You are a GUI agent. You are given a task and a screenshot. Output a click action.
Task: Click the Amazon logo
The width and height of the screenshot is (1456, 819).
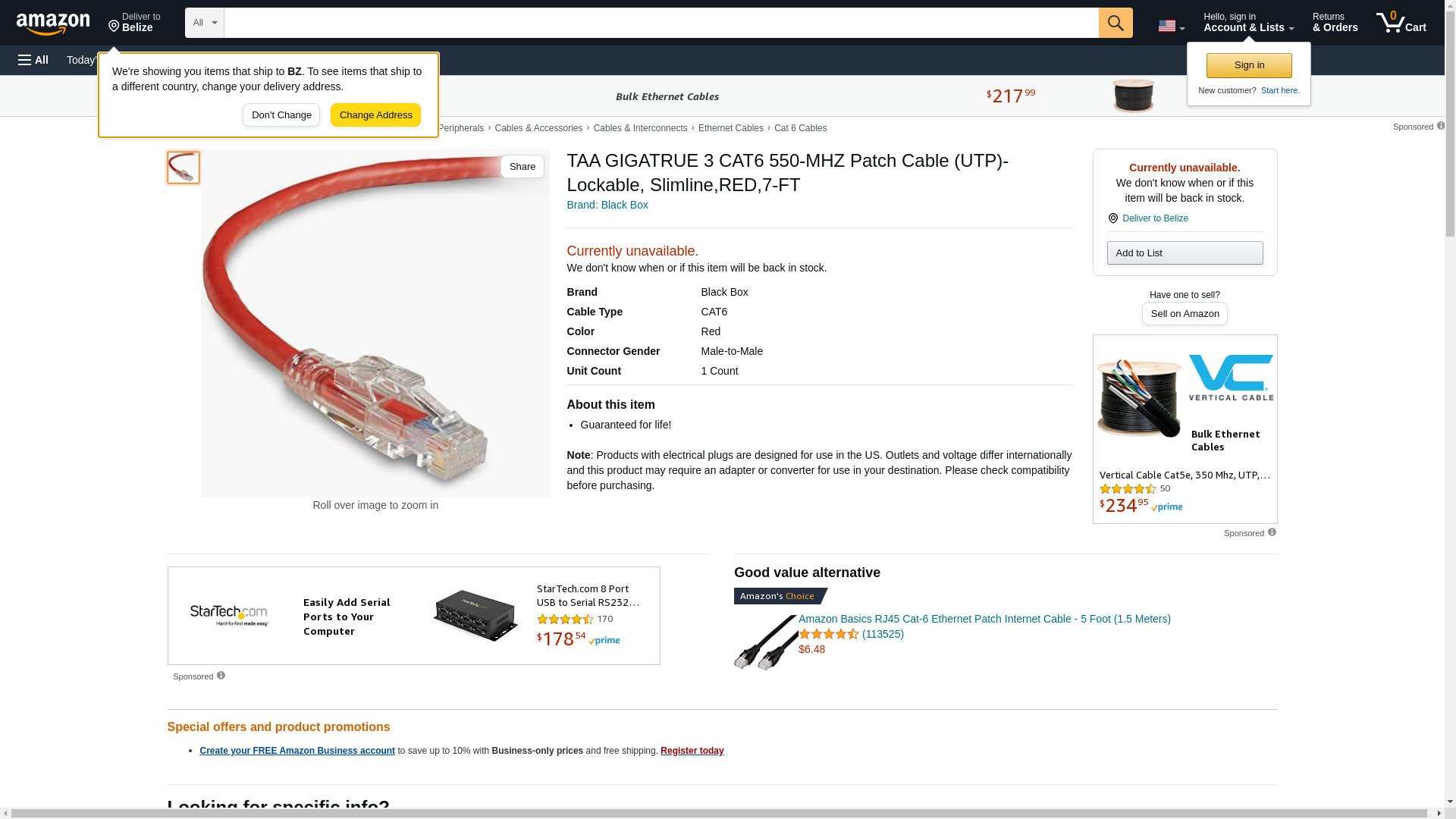(x=53, y=24)
